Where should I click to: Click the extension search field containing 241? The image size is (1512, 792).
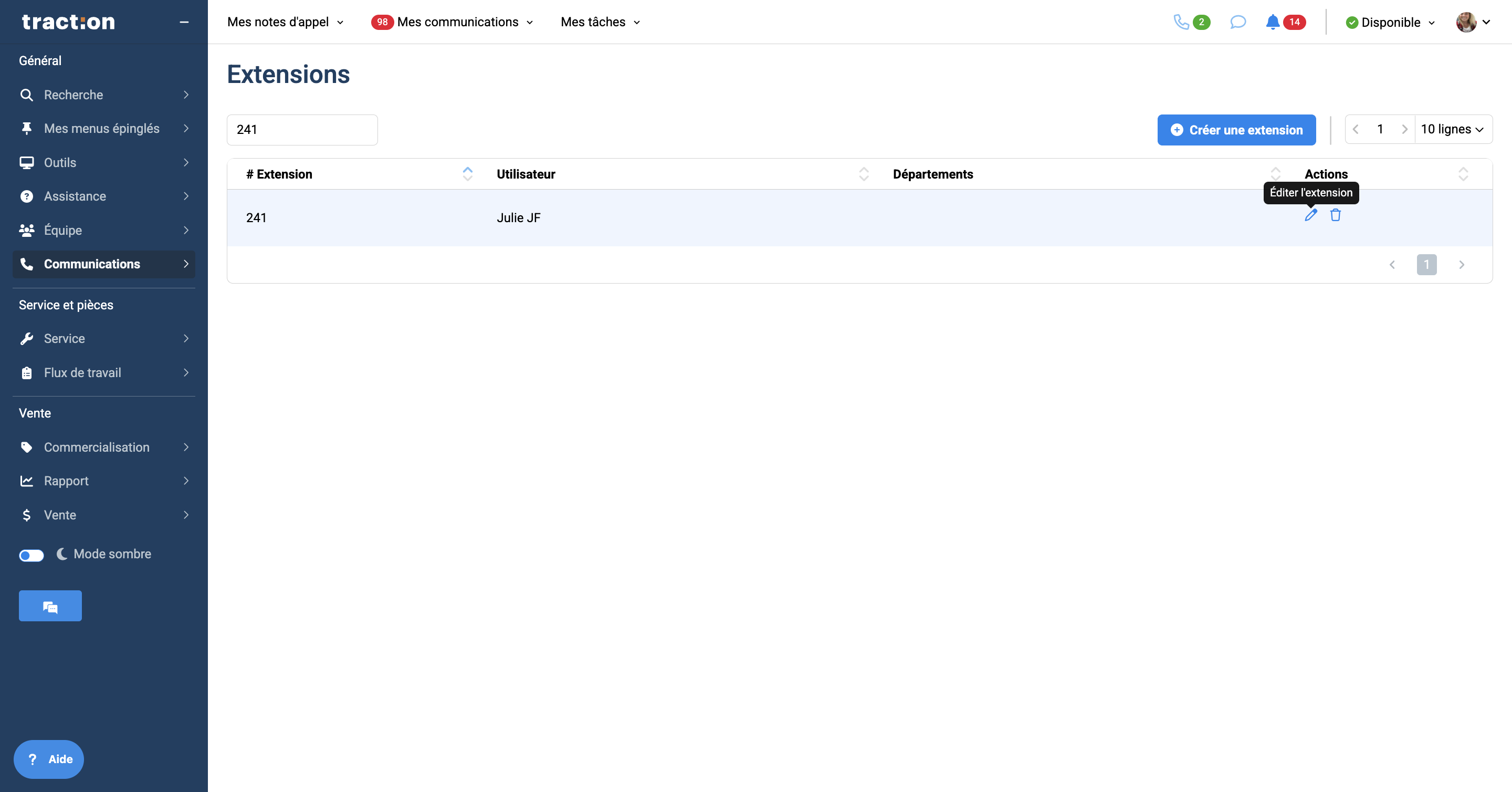tap(302, 130)
